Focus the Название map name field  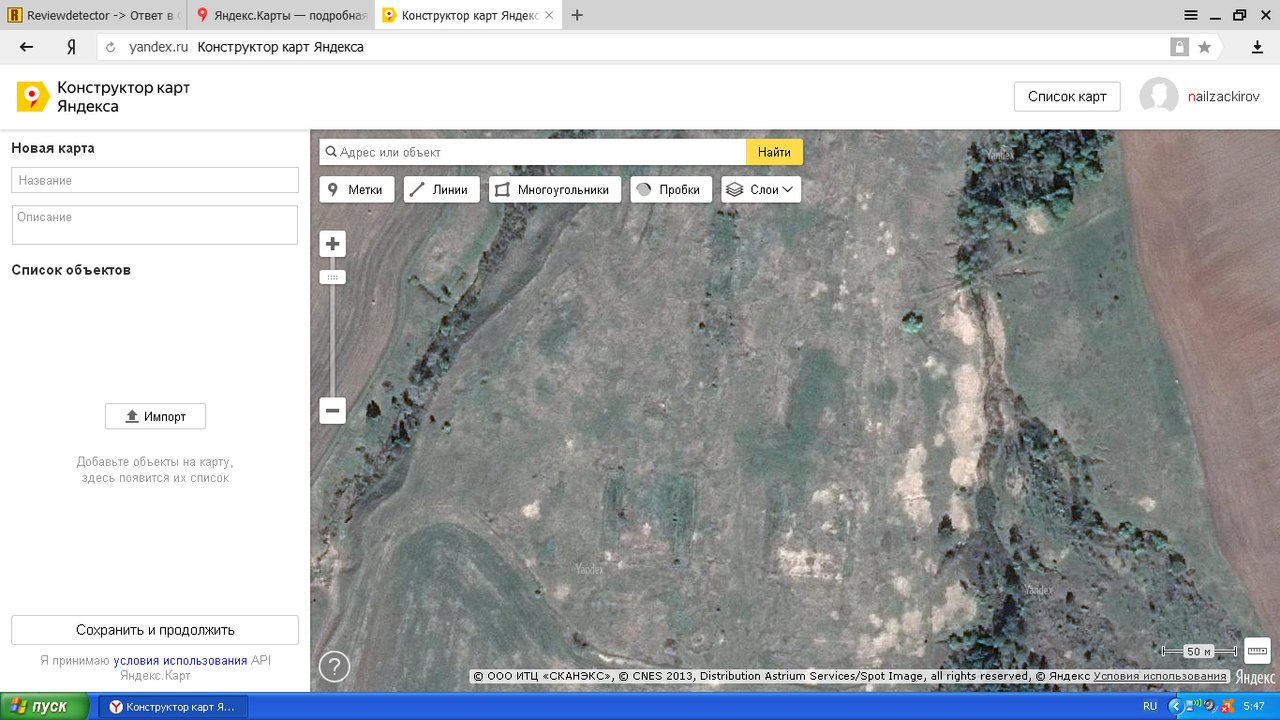tap(155, 180)
